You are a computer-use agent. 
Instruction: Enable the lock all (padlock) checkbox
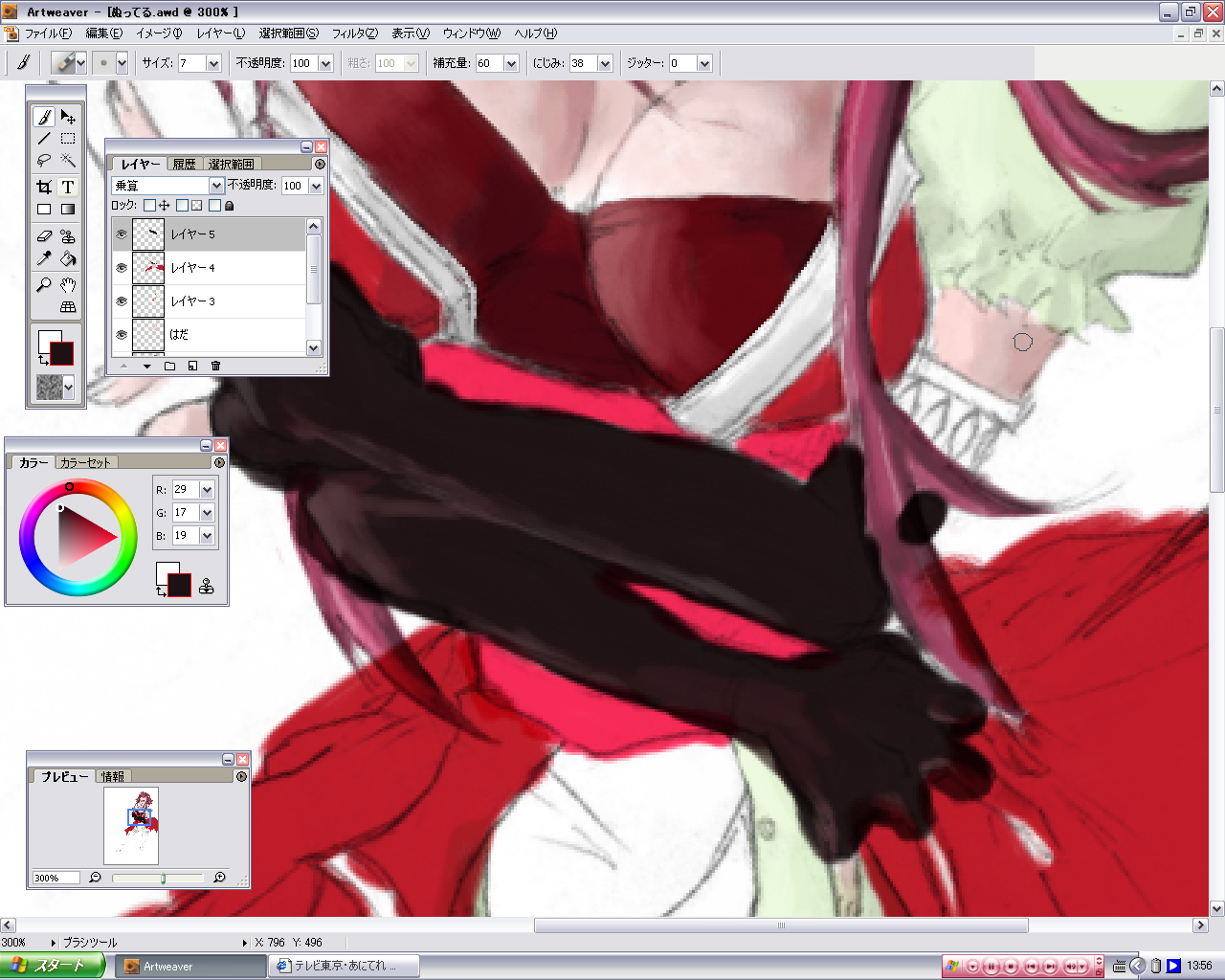pos(214,205)
